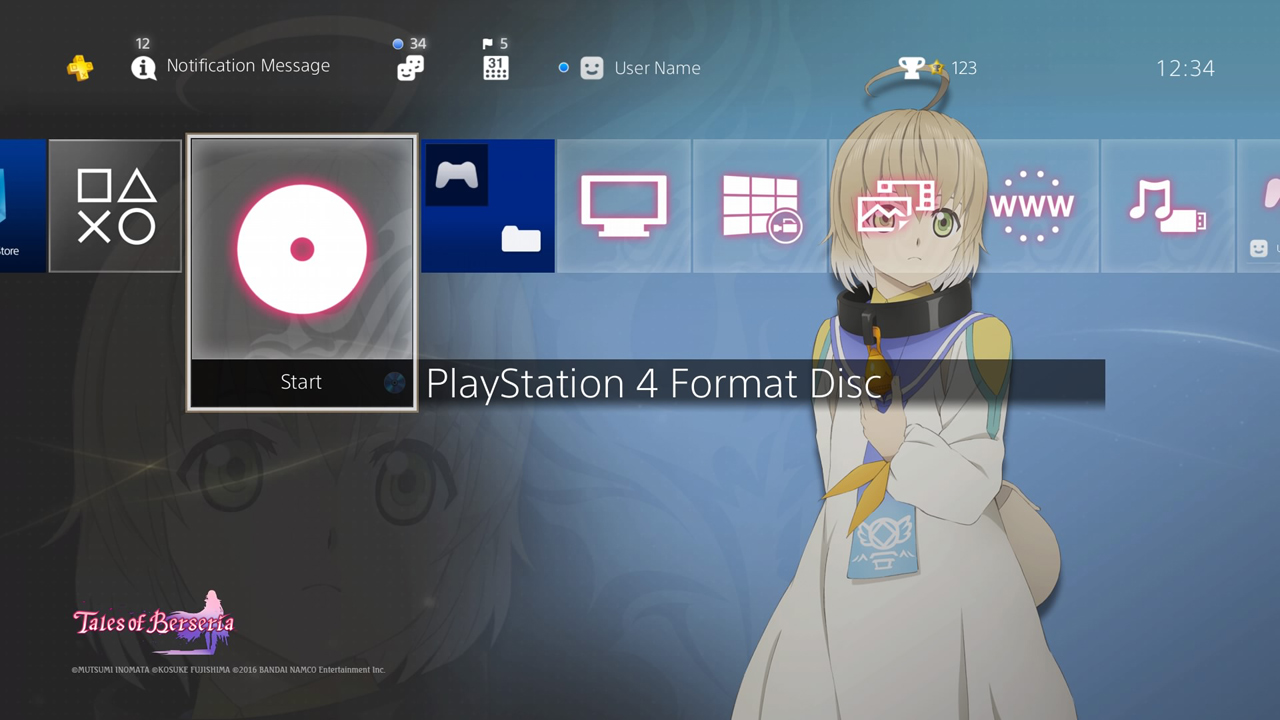
Task: Select the What's New symbols tile
Action: coord(115,206)
